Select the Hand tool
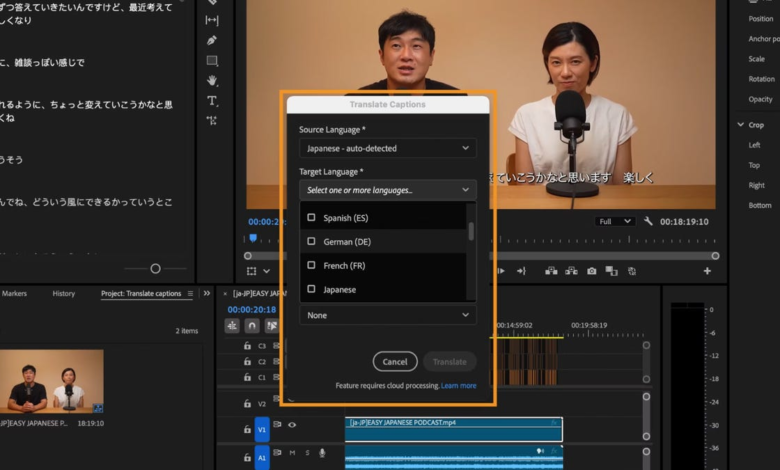The height and width of the screenshot is (470, 780). click(x=212, y=81)
